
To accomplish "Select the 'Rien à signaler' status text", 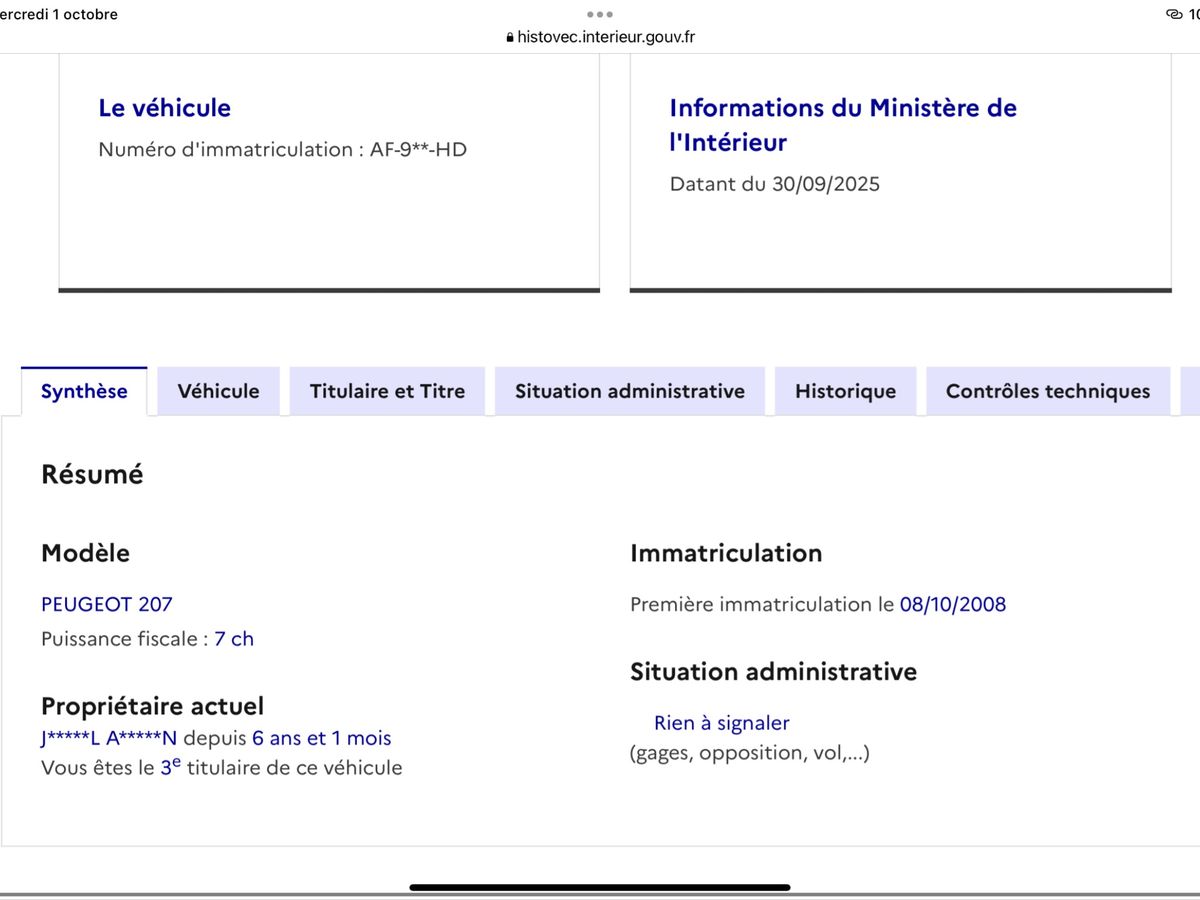I will (x=722, y=723).
